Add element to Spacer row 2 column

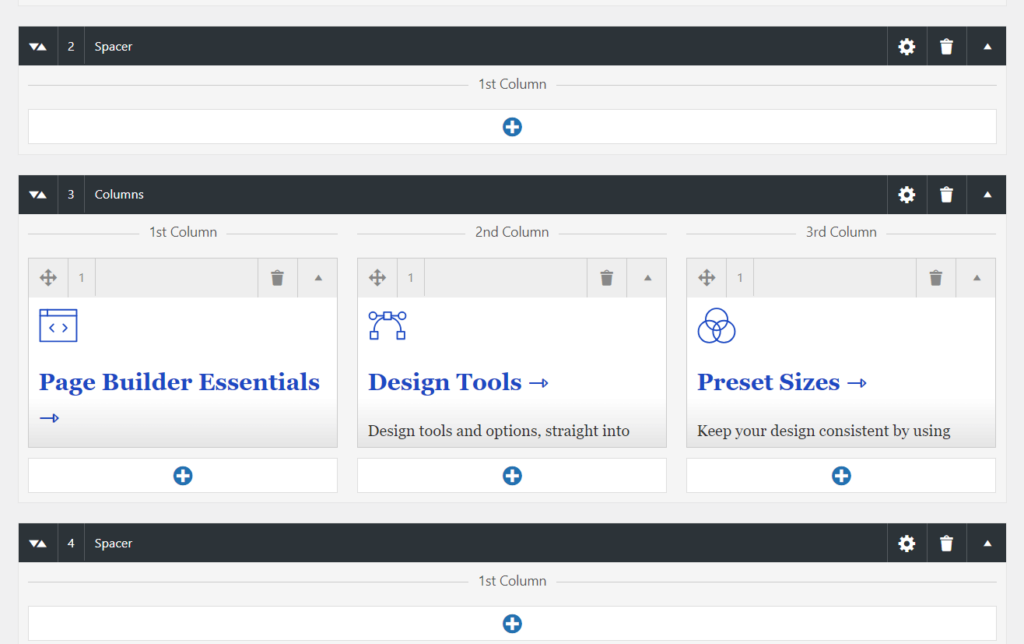tap(512, 127)
